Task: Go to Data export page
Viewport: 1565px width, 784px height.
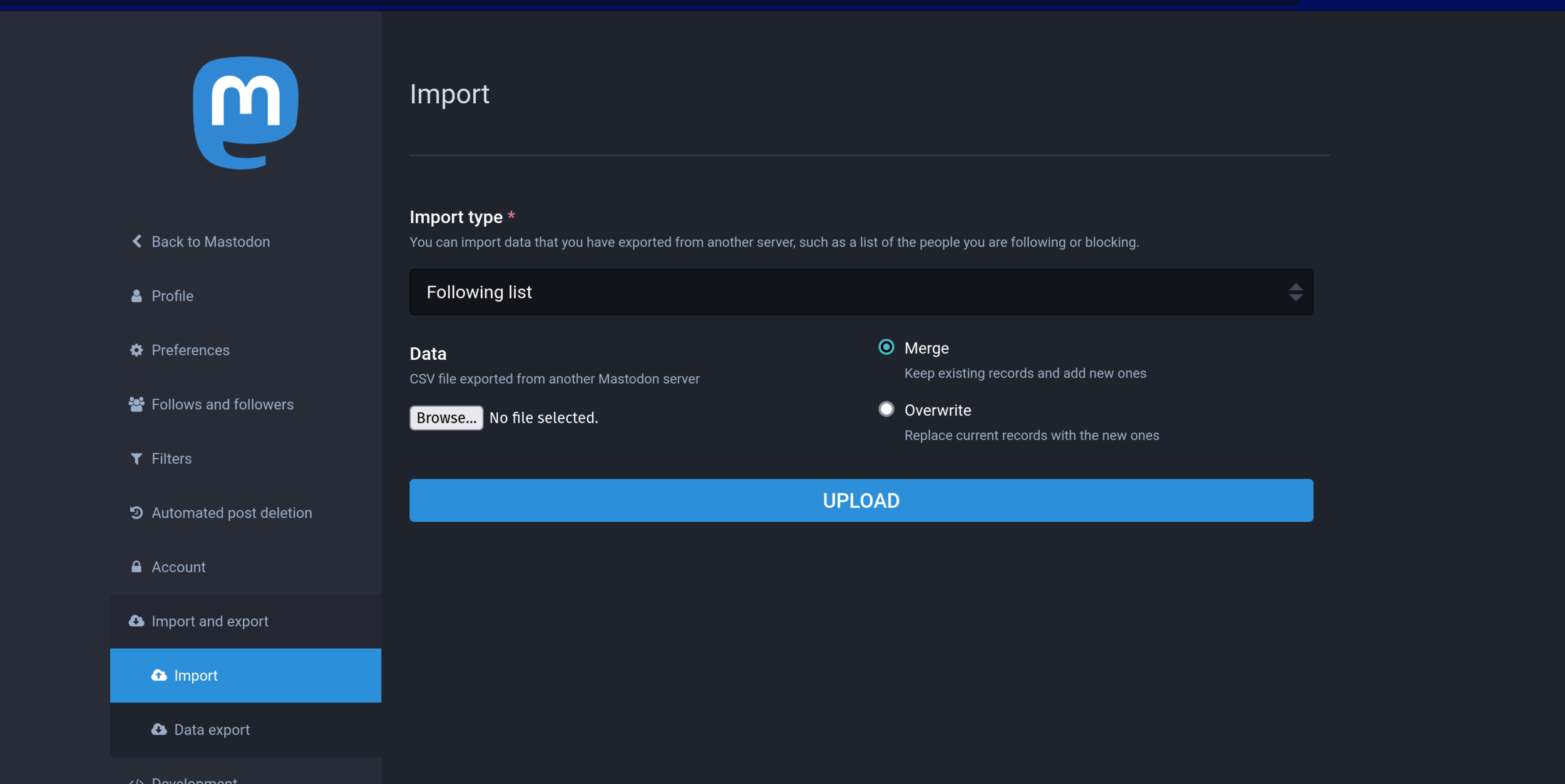Action: coord(212,730)
